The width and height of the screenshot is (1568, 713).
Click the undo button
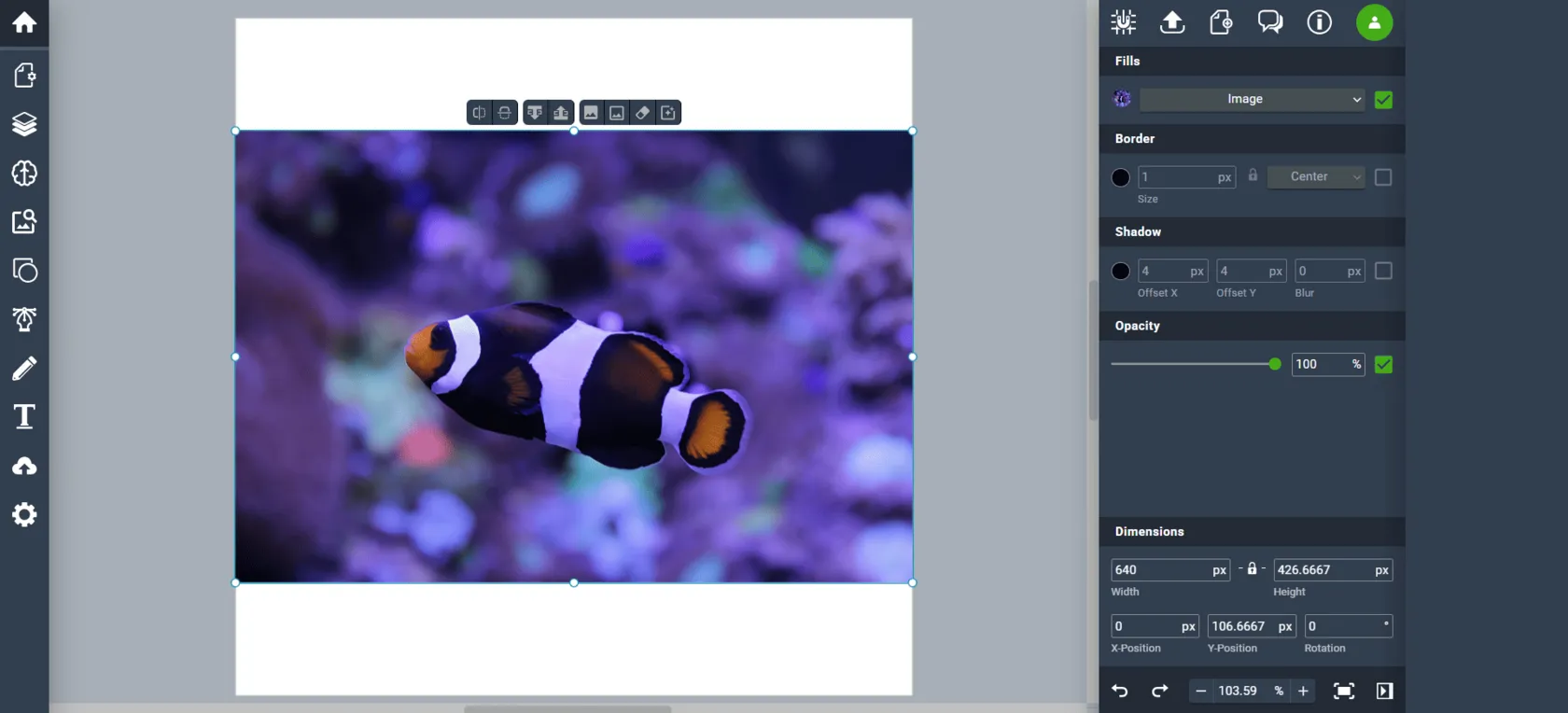click(1120, 692)
